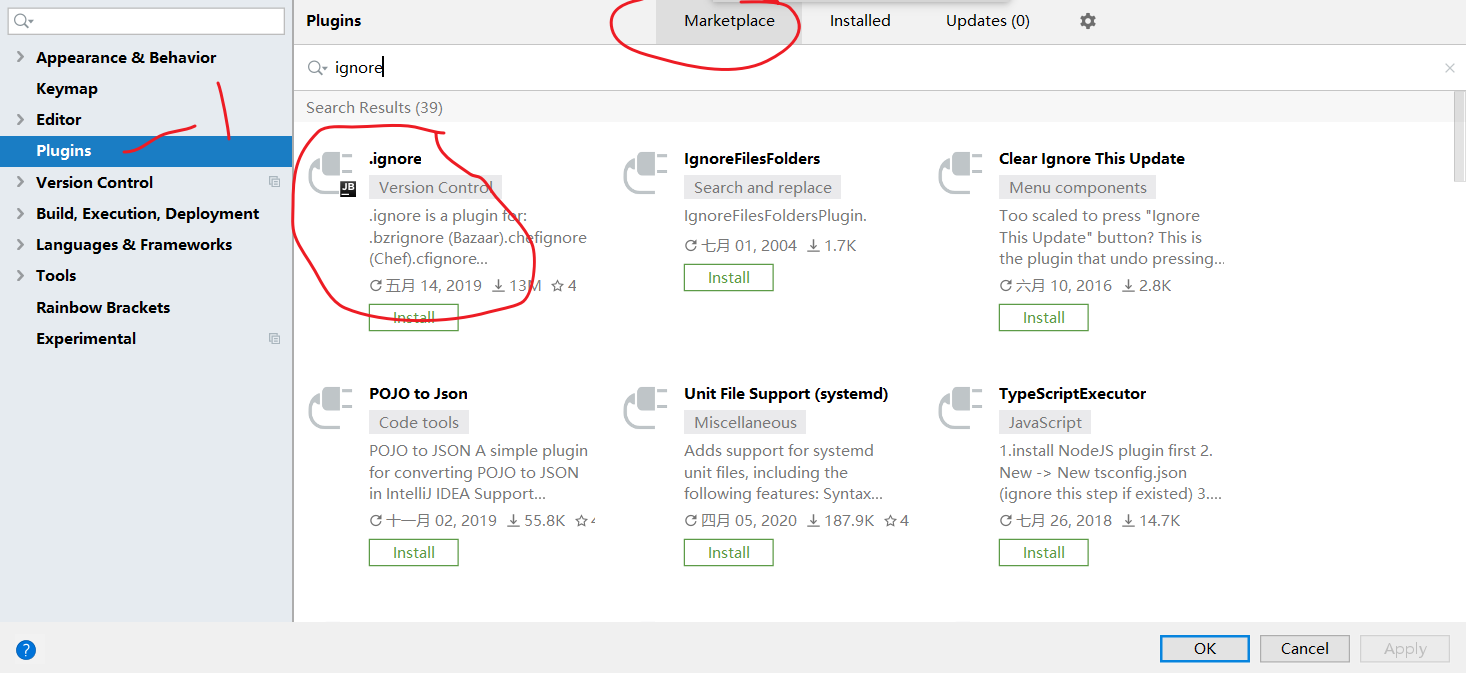Image resolution: width=1466 pixels, height=673 pixels.
Task: Expand the Editor settings section
Action: (20, 119)
